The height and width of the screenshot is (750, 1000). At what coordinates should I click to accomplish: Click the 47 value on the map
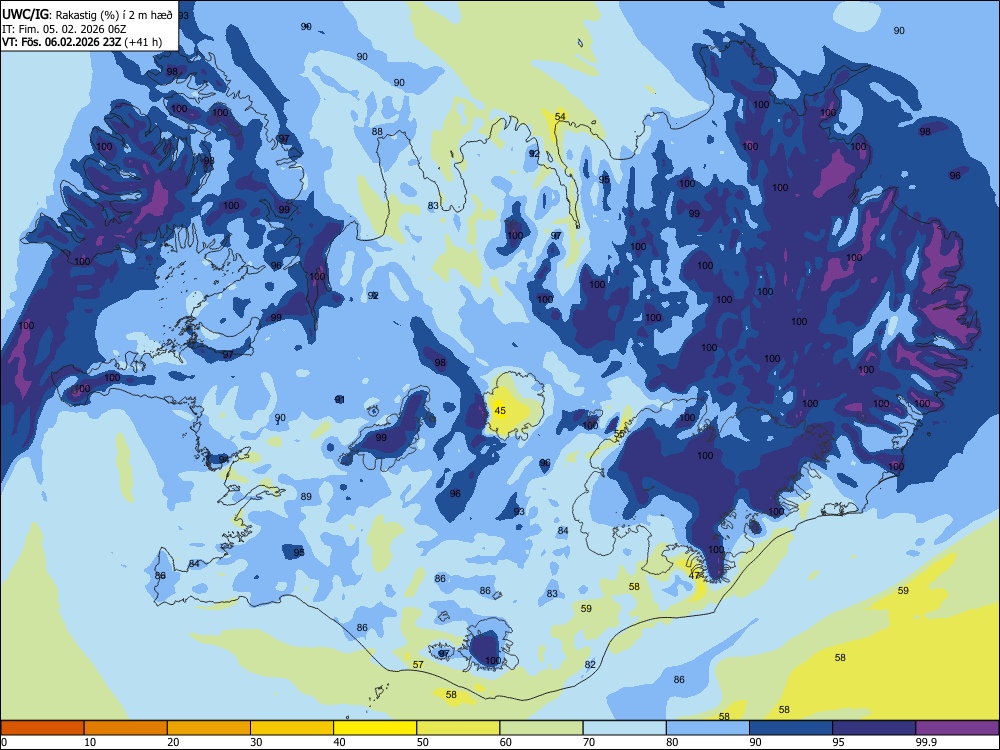point(695,575)
